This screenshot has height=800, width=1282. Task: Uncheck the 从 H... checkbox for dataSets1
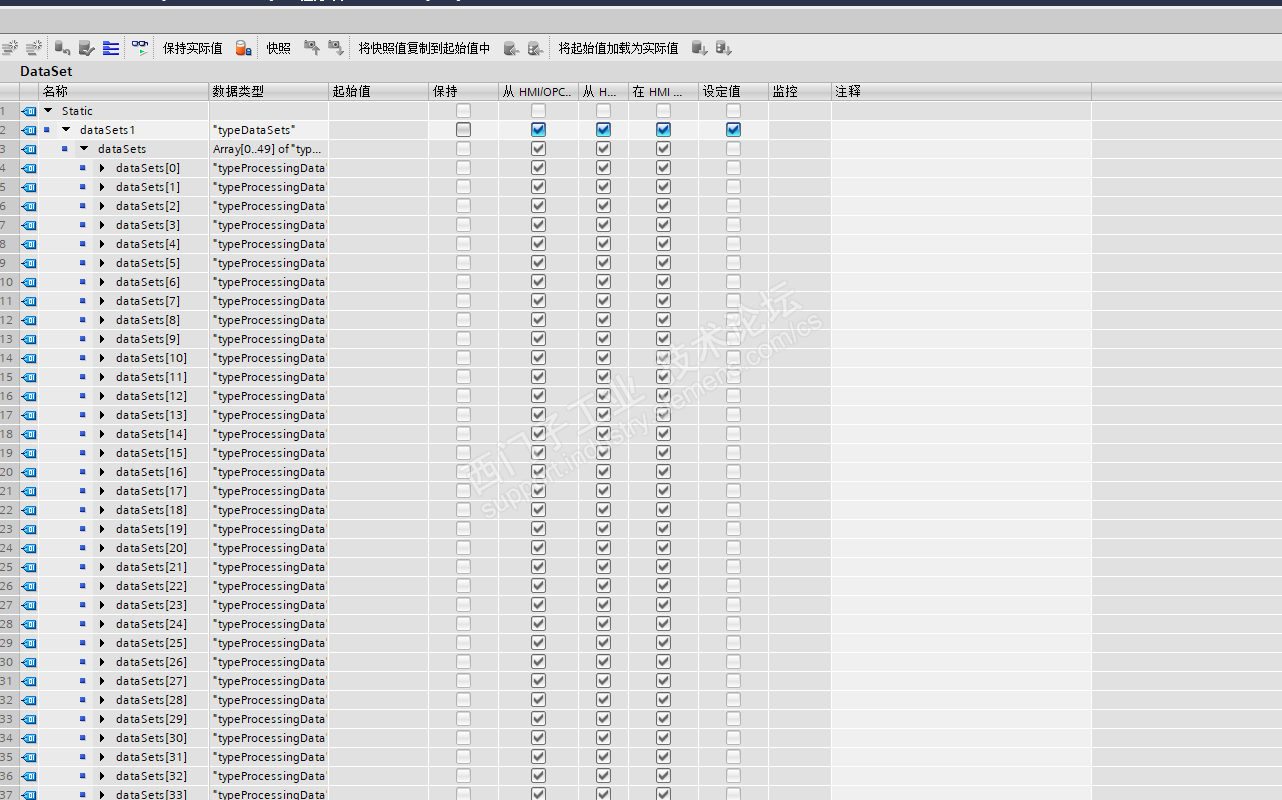coord(603,130)
